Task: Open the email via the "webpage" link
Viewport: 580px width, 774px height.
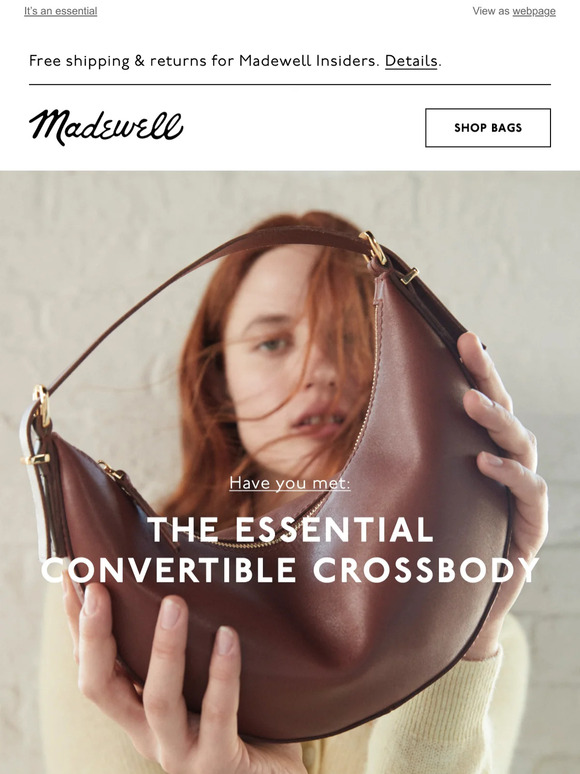Action: (534, 11)
